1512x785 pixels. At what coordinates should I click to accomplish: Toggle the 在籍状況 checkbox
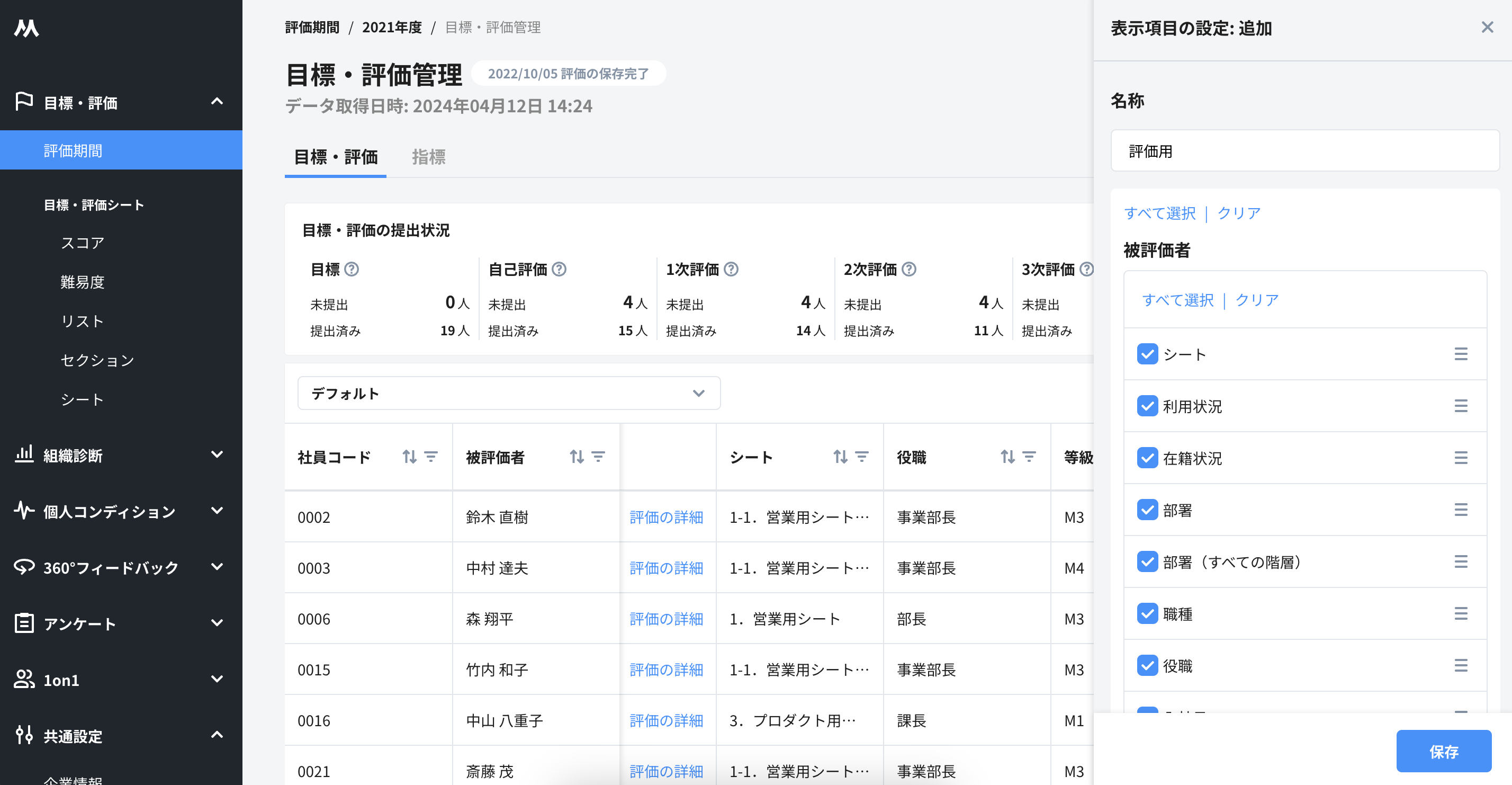click(1147, 458)
